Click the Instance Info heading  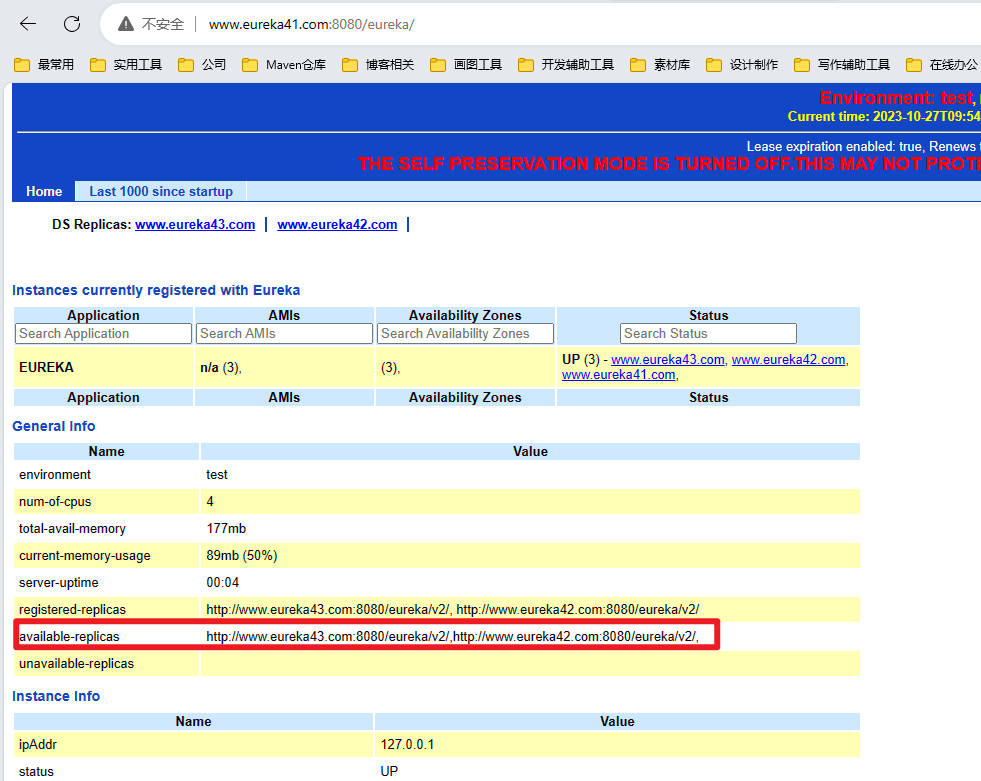(56, 696)
